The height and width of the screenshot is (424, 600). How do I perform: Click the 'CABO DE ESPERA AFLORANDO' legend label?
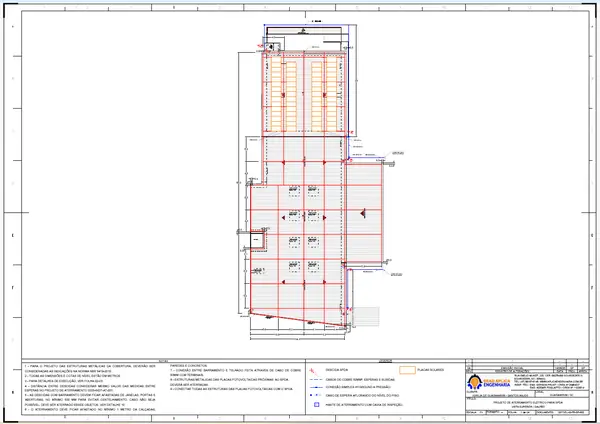(360, 395)
